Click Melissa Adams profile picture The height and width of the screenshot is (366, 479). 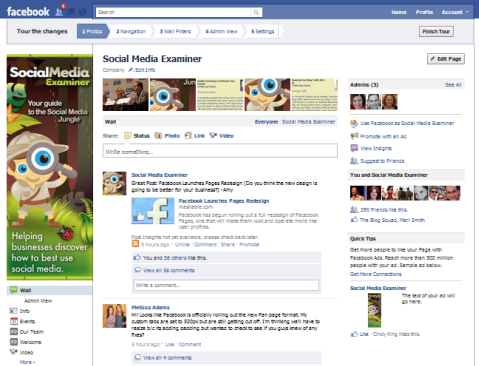(x=114, y=316)
